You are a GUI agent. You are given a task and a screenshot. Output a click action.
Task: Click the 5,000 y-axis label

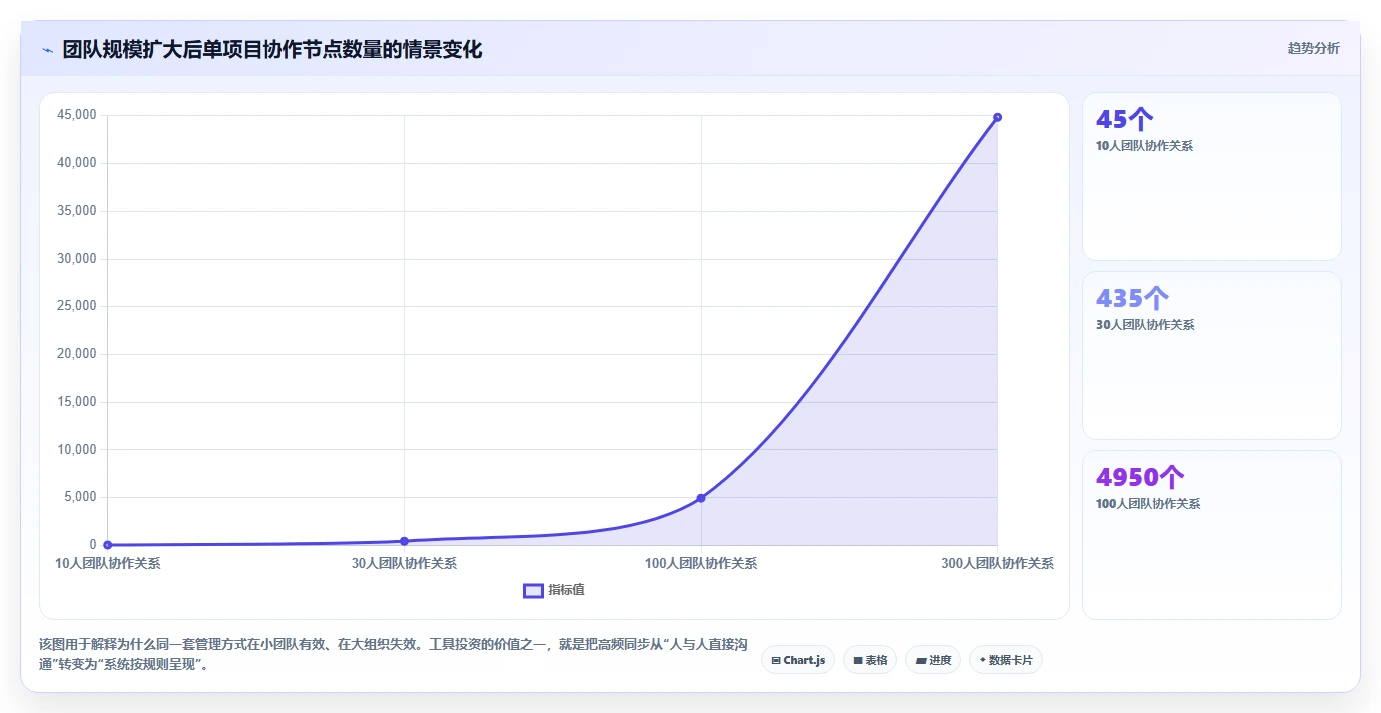80,497
